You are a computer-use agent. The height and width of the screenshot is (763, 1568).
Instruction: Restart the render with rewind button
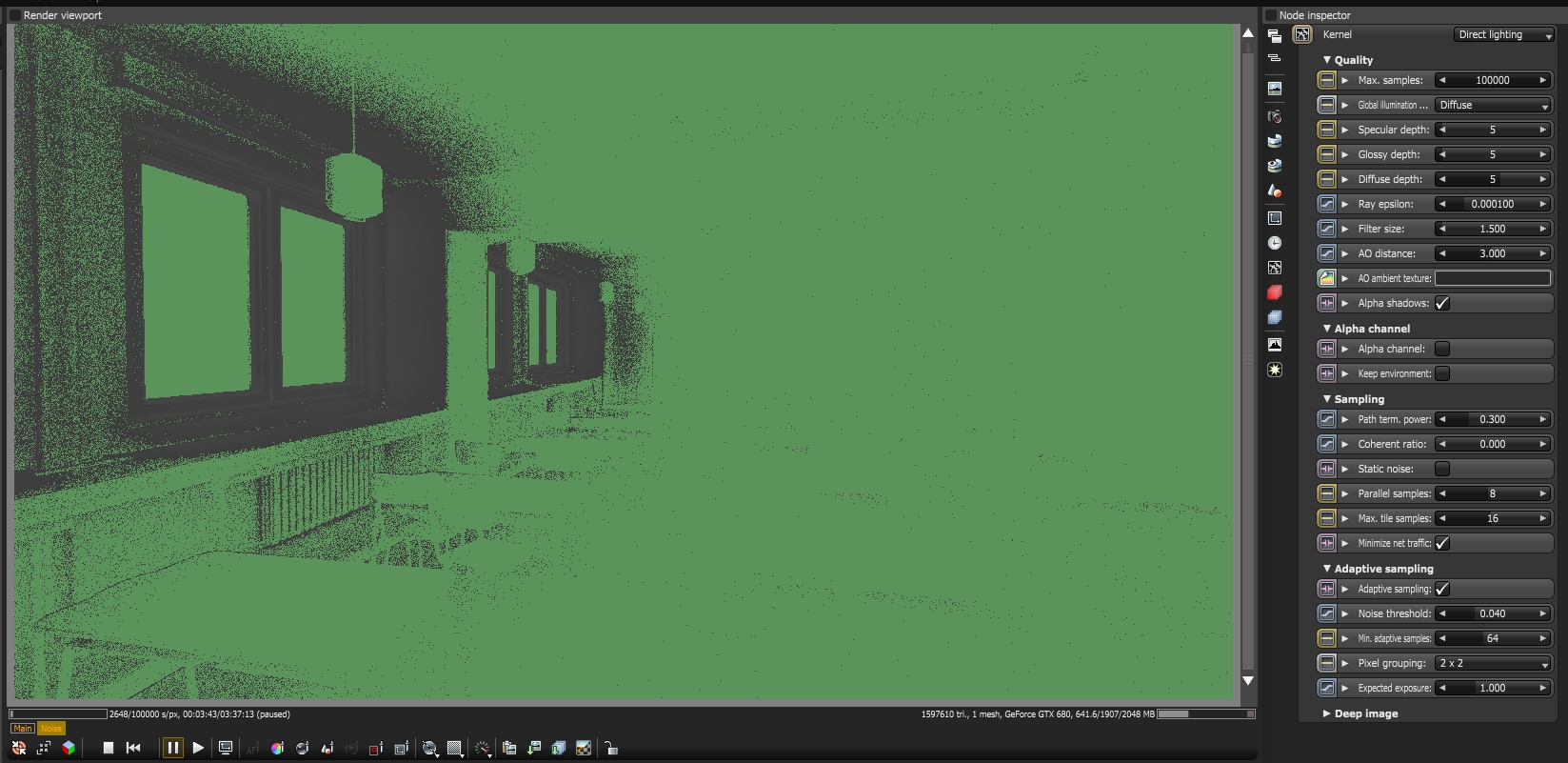click(x=133, y=748)
